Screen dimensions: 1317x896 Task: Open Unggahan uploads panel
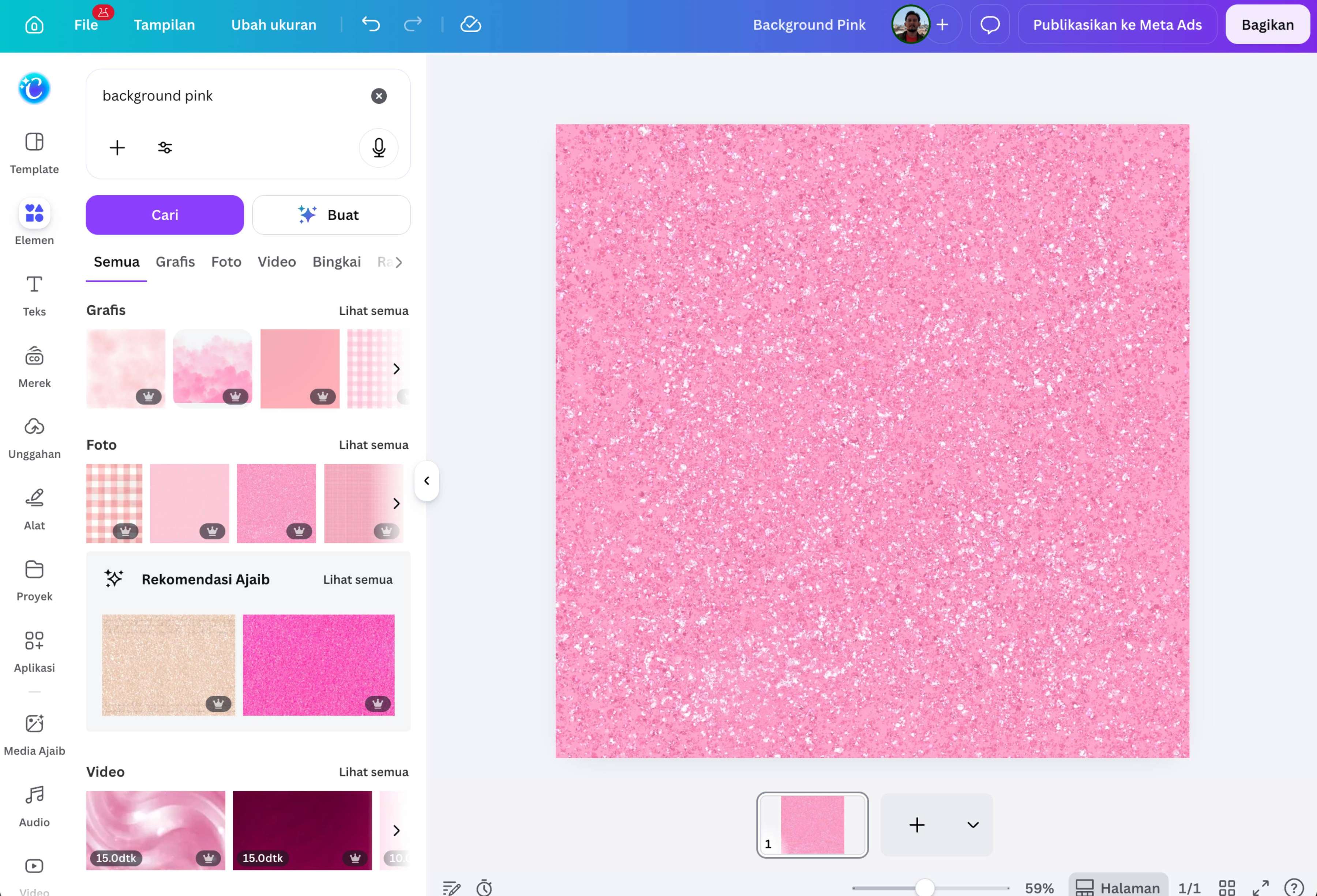34,438
